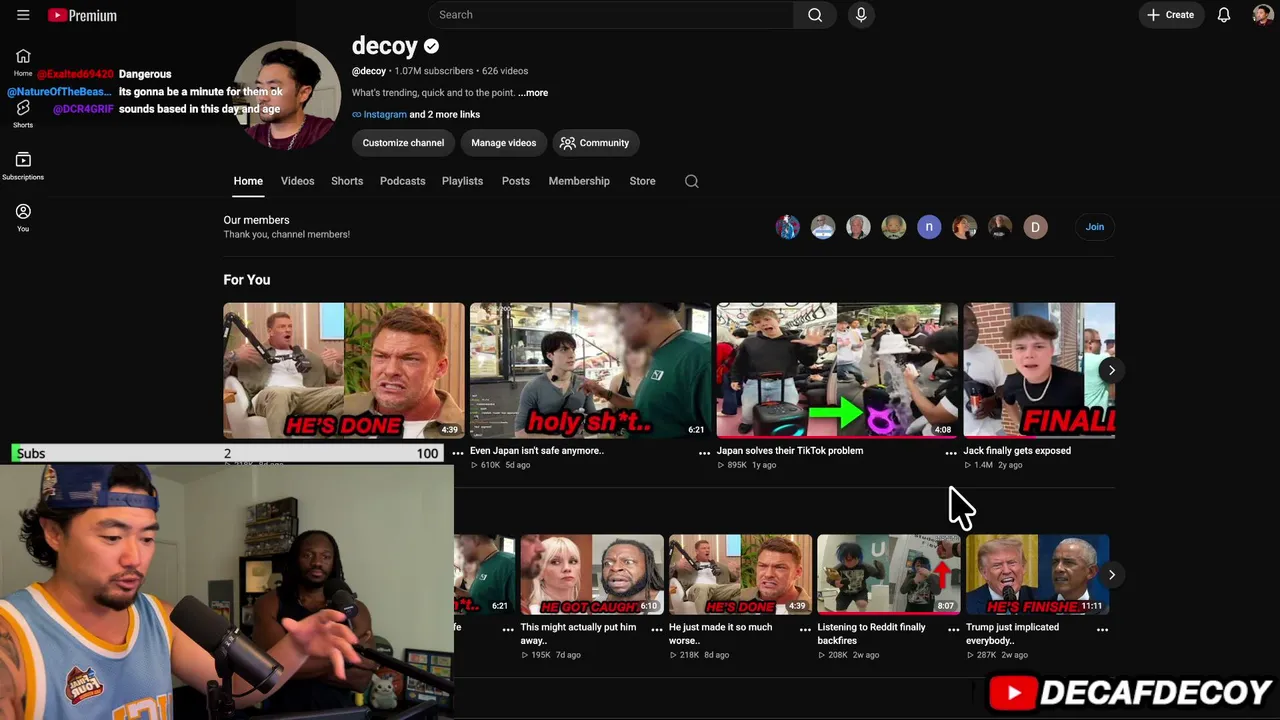This screenshot has width=1280, height=720.
Task: Open the Podcasts tab
Action: click(402, 181)
